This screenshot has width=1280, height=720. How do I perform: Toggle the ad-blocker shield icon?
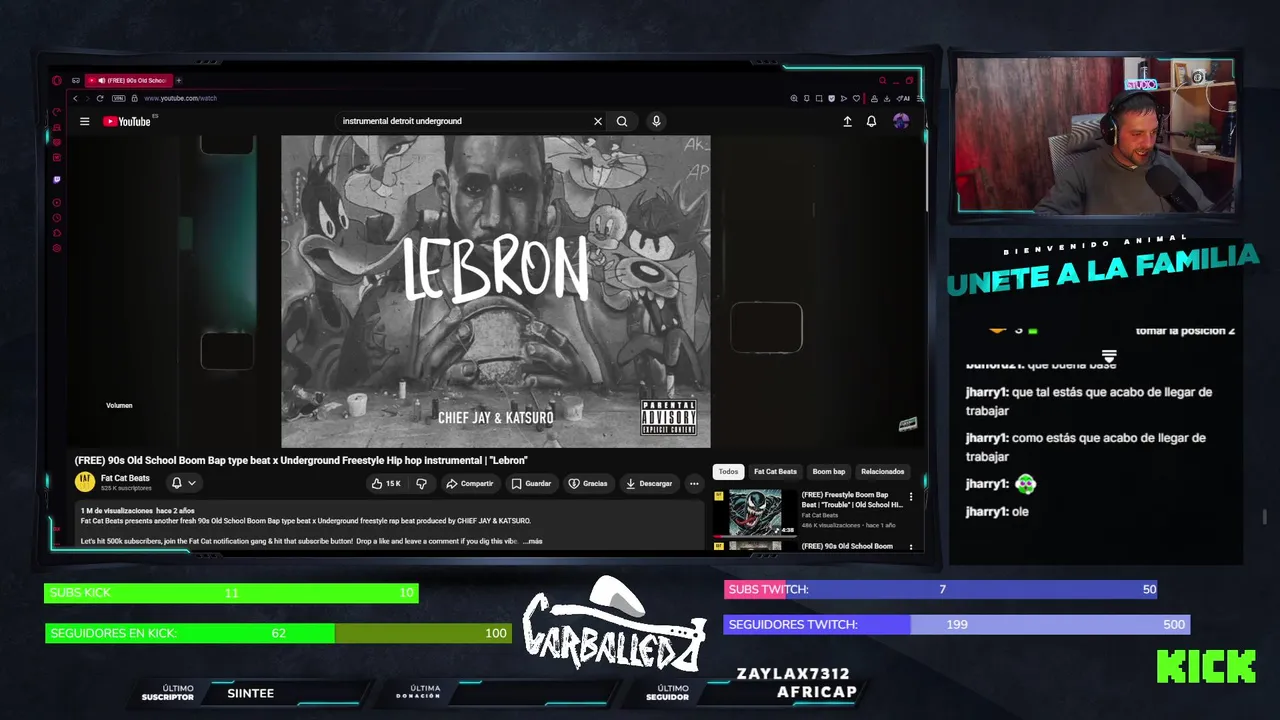pyautogui.click(x=831, y=98)
